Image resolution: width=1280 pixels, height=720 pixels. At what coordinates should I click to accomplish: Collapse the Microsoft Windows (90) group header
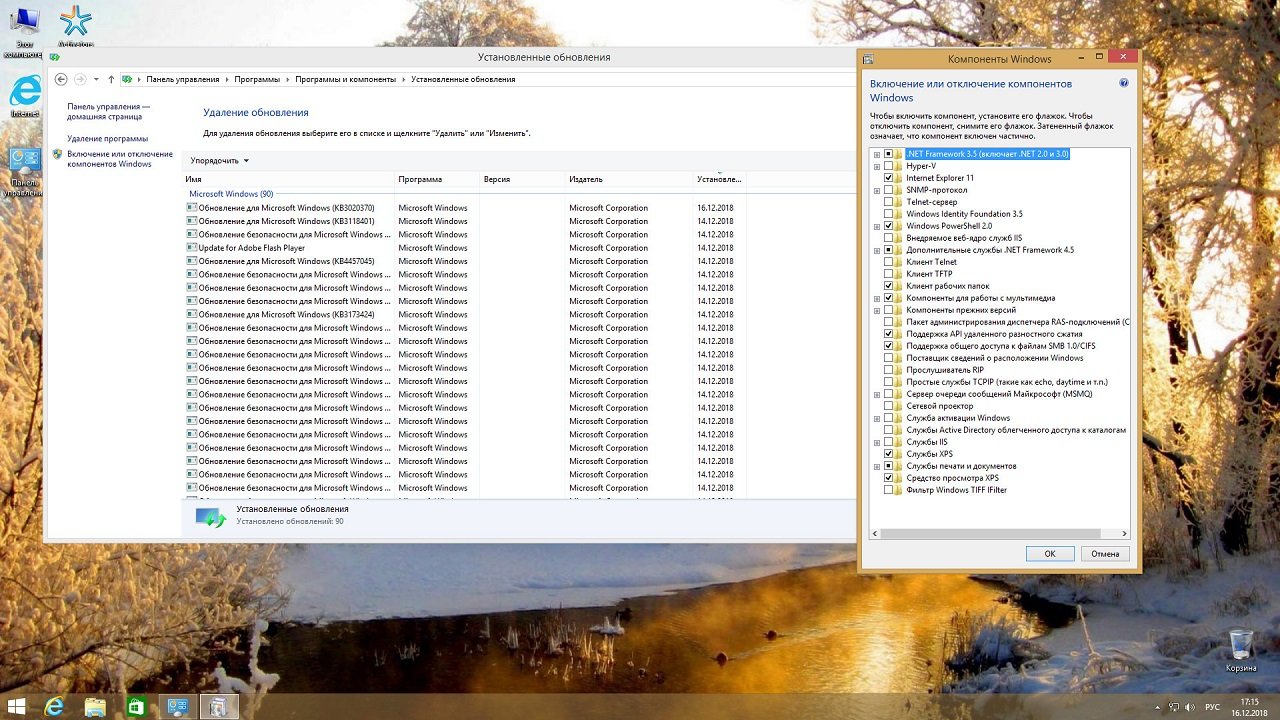coord(231,194)
